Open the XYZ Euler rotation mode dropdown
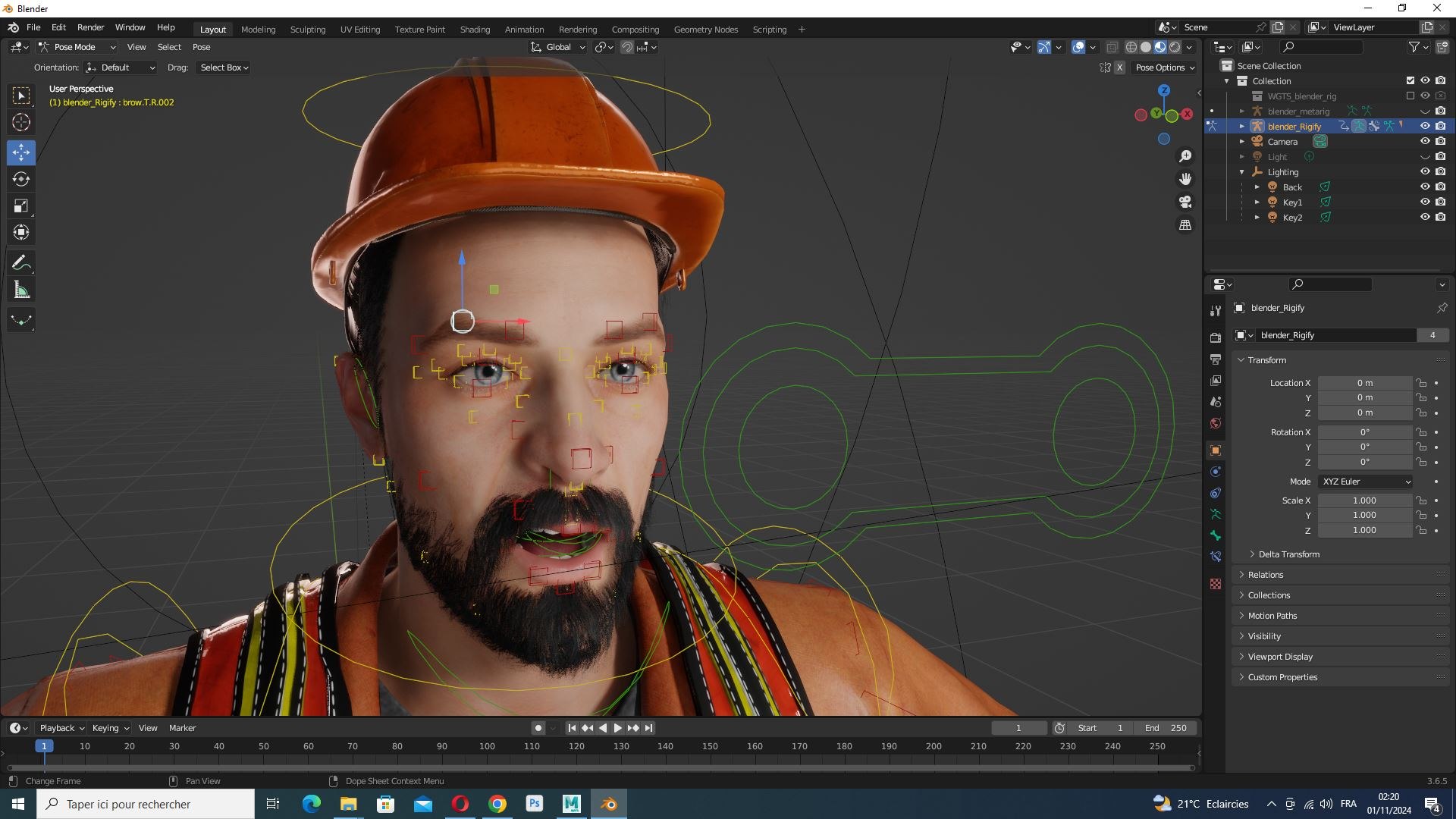This screenshot has height=819, width=1456. [x=1367, y=482]
